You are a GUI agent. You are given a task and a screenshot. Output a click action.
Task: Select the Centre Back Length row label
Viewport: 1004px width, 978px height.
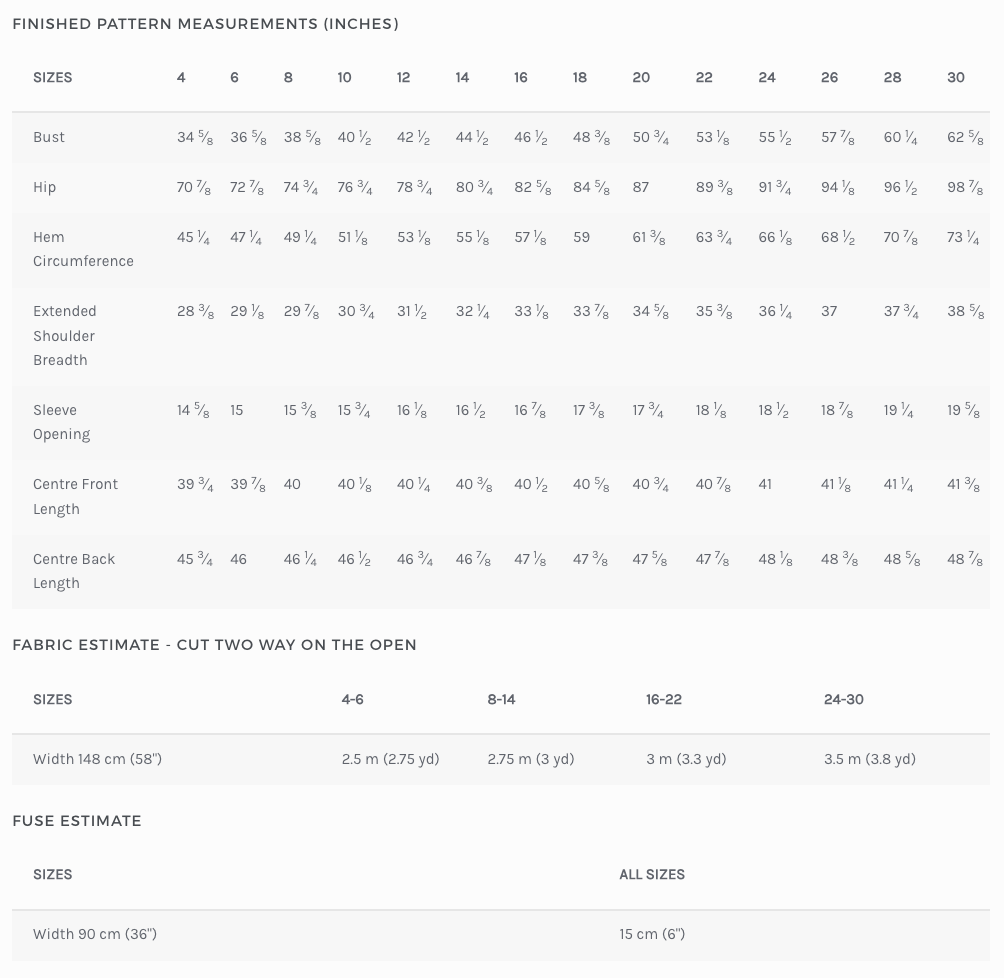click(x=74, y=571)
